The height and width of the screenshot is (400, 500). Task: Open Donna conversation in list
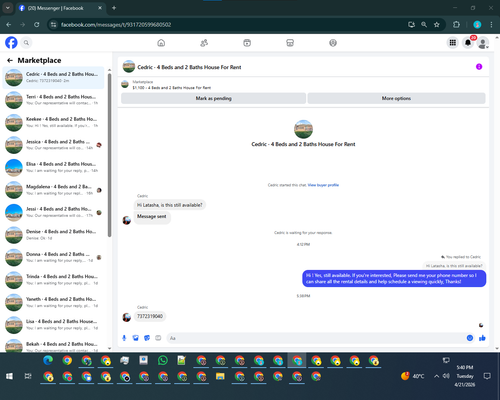53,257
